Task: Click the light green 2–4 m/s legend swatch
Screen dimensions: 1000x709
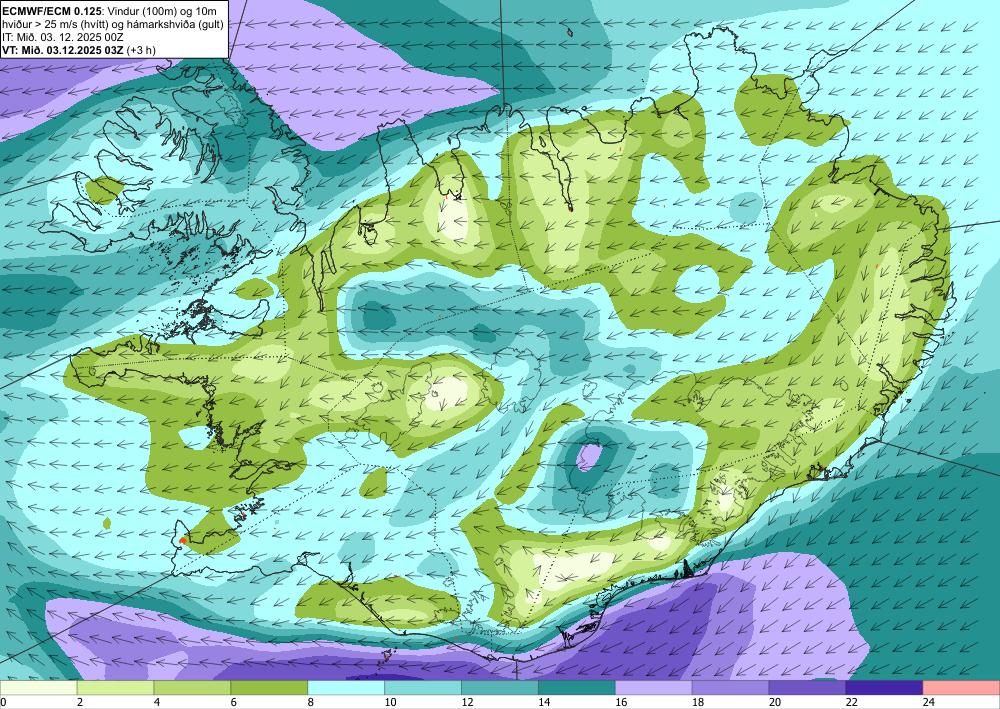Action: pyautogui.click(x=115, y=688)
